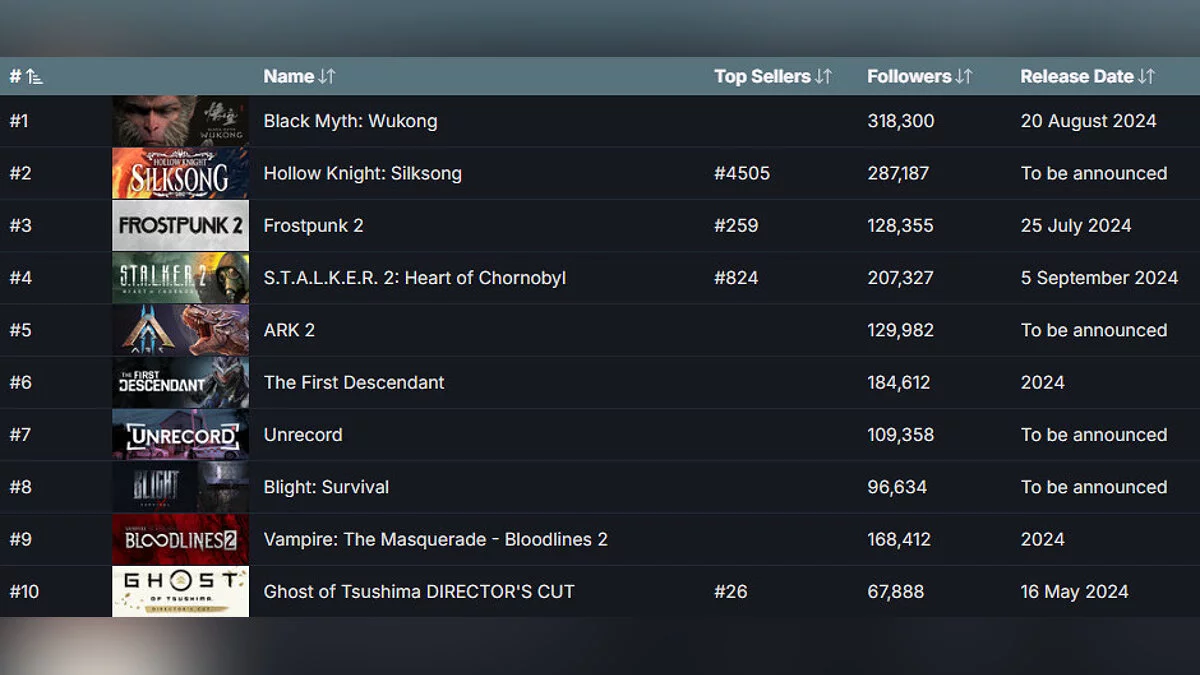This screenshot has width=1200, height=675.
Task: Select the #5 rank cell
Action: 20,330
